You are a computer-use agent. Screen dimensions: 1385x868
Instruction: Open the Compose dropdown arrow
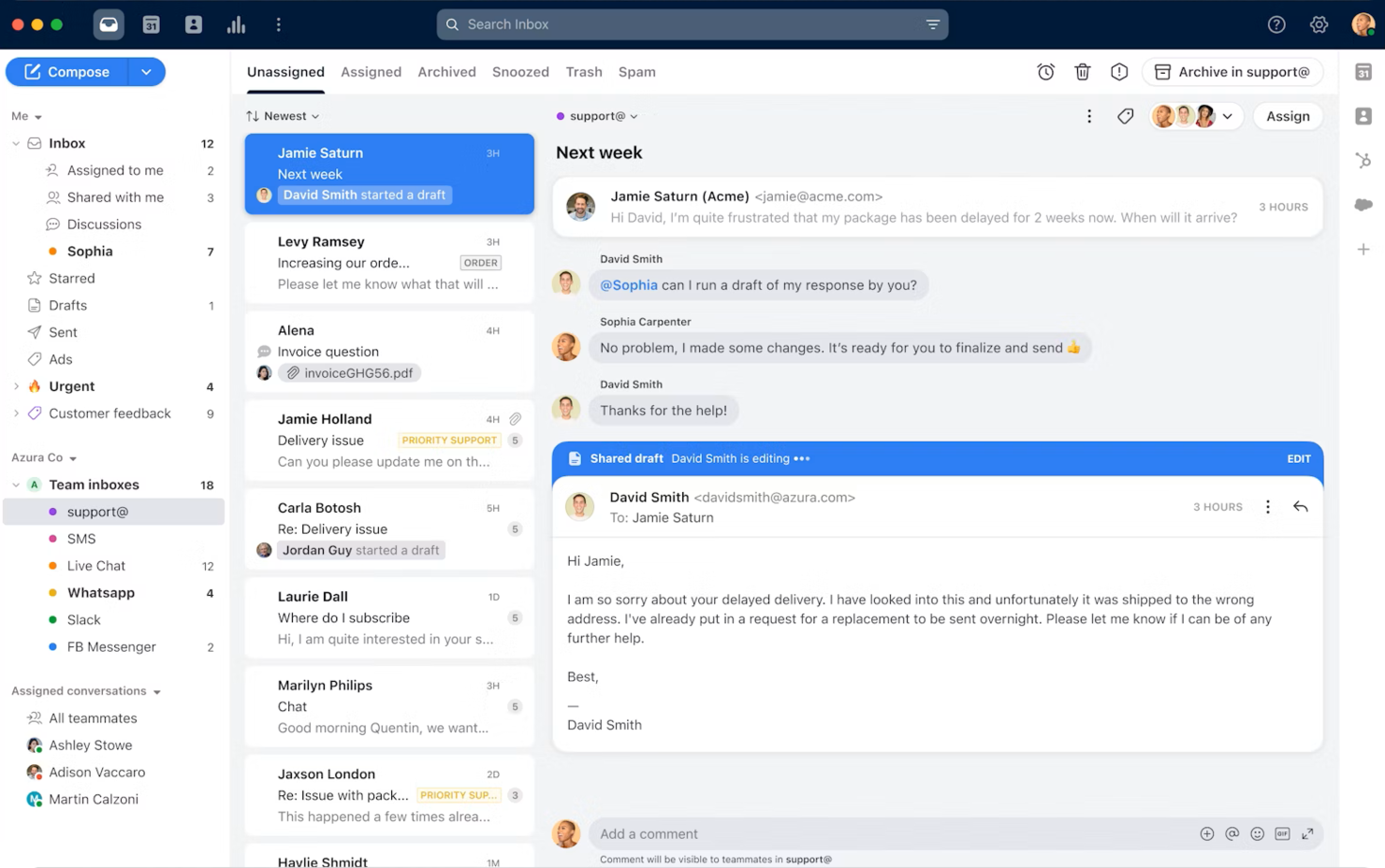point(146,72)
